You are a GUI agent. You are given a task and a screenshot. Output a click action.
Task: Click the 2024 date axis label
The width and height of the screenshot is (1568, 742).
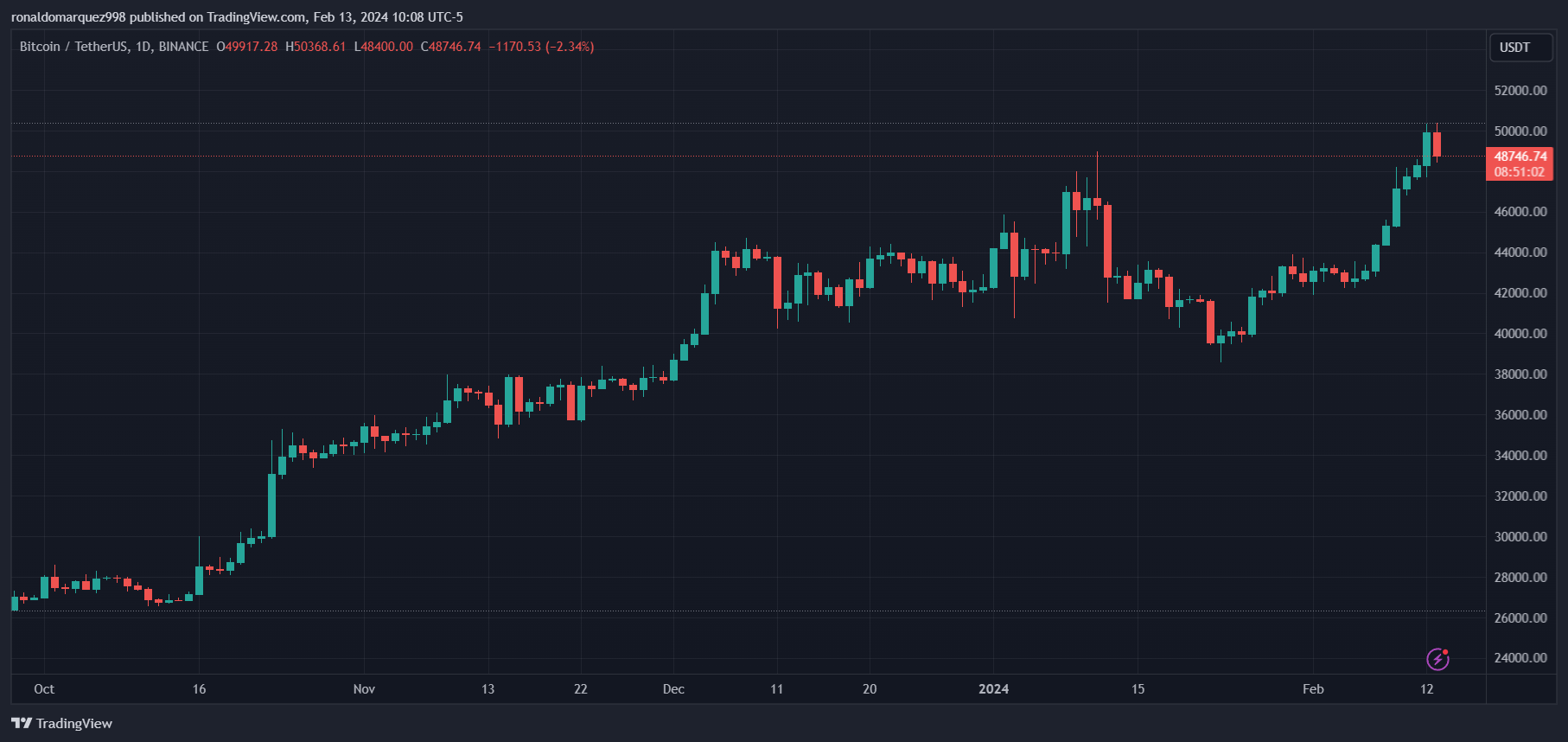click(x=993, y=689)
